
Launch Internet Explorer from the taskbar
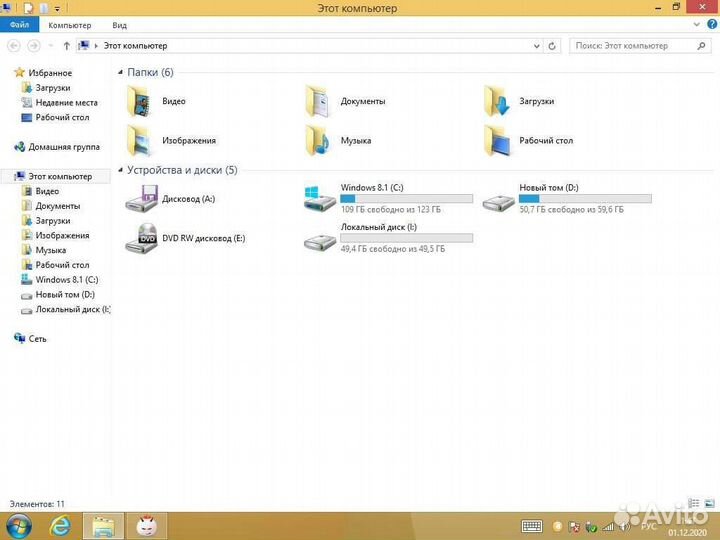coord(60,525)
